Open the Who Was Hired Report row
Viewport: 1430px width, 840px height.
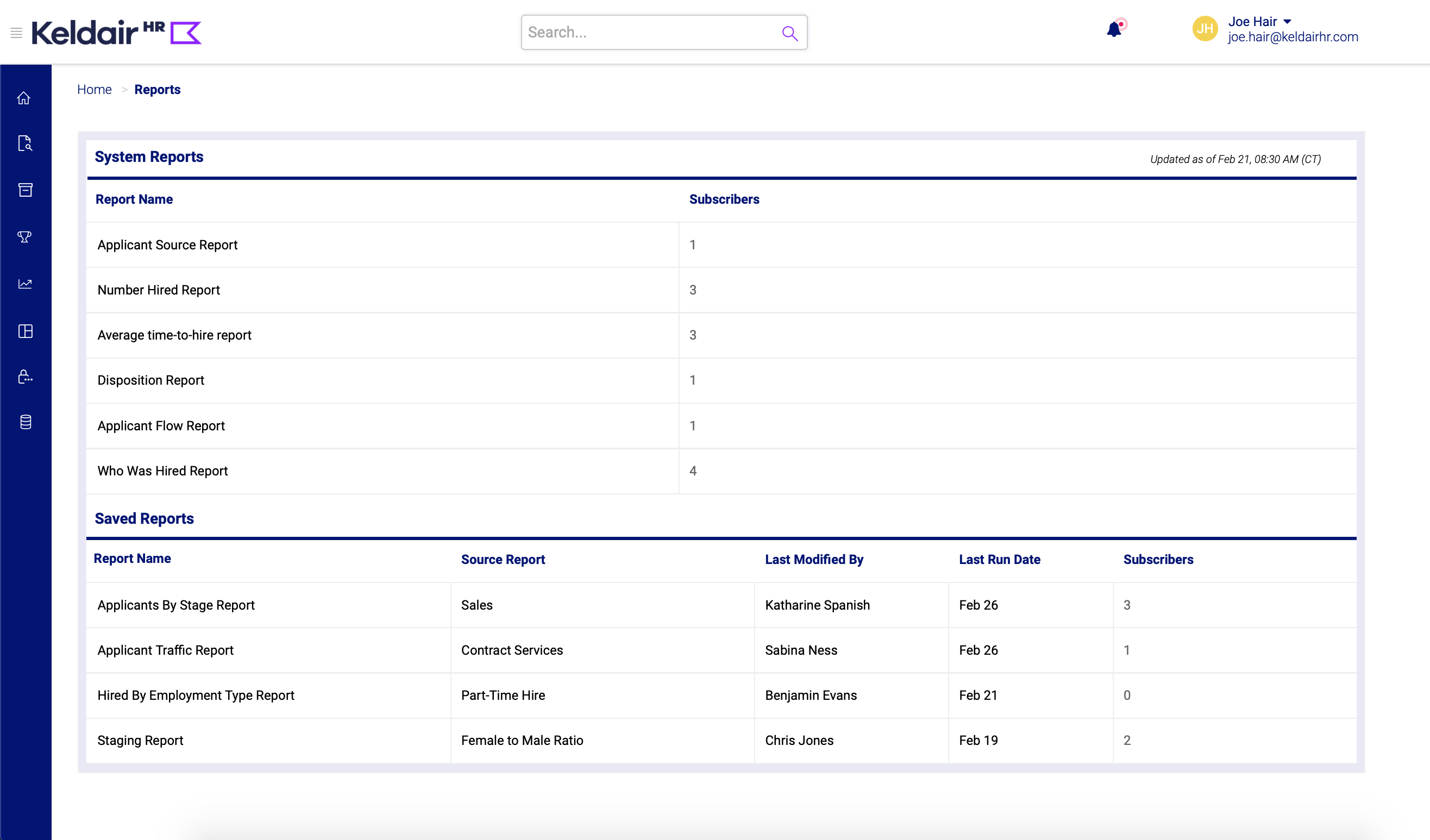[x=162, y=471]
